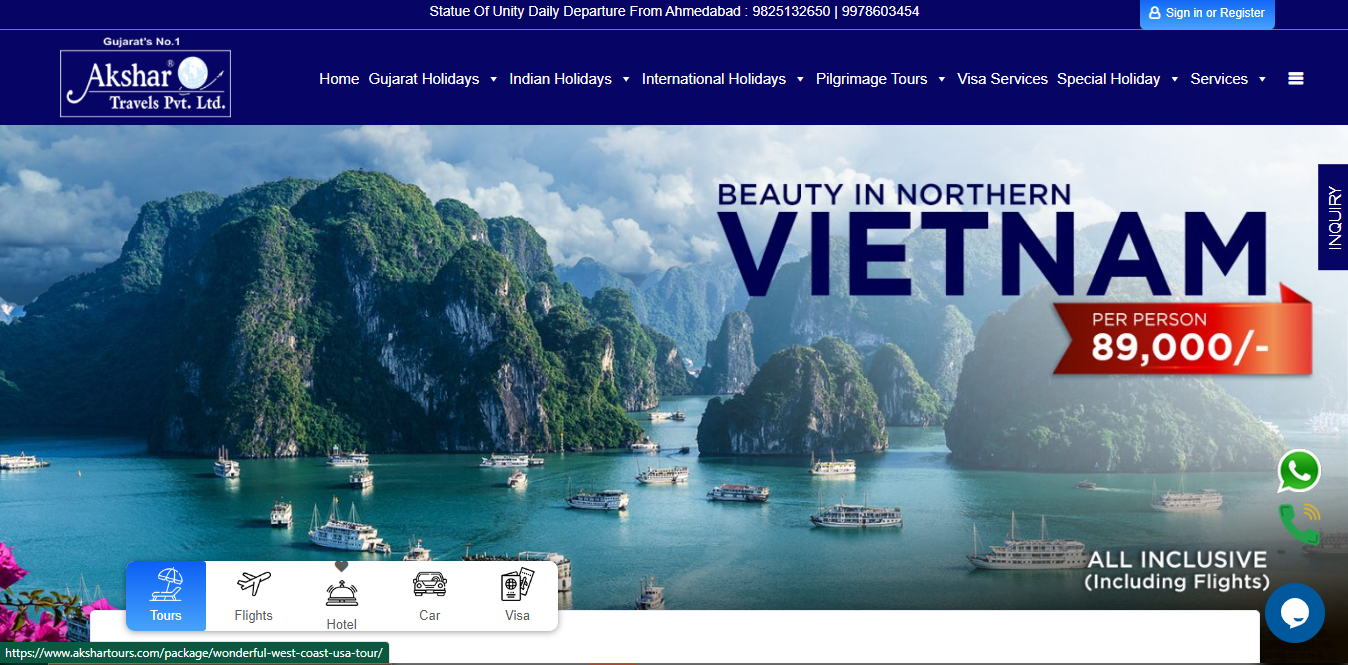Screen dimensions: 1348x665
Task: Open Visa Services page
Action: (1002, 79)
